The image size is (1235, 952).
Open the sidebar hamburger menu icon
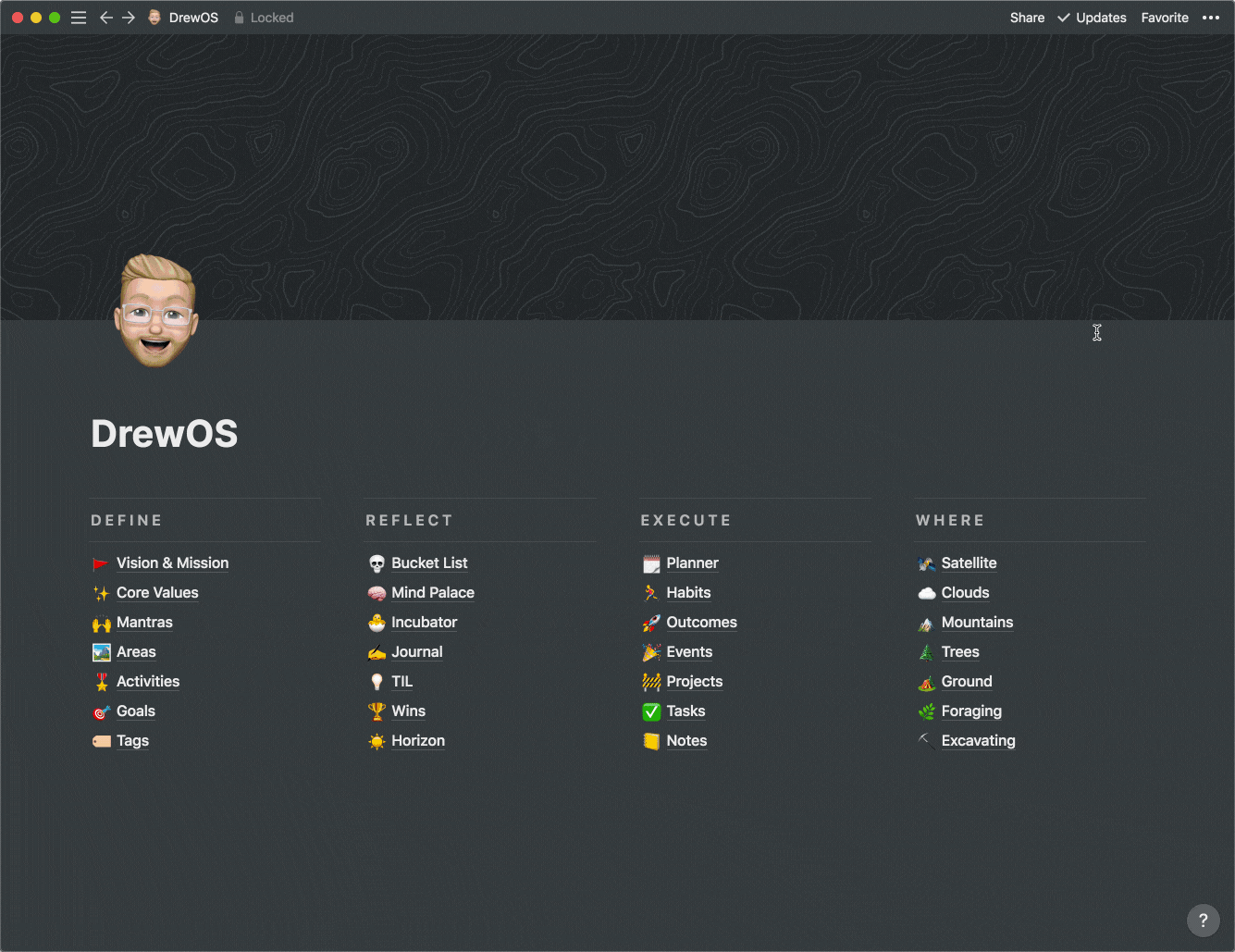(x=79, y=18)
